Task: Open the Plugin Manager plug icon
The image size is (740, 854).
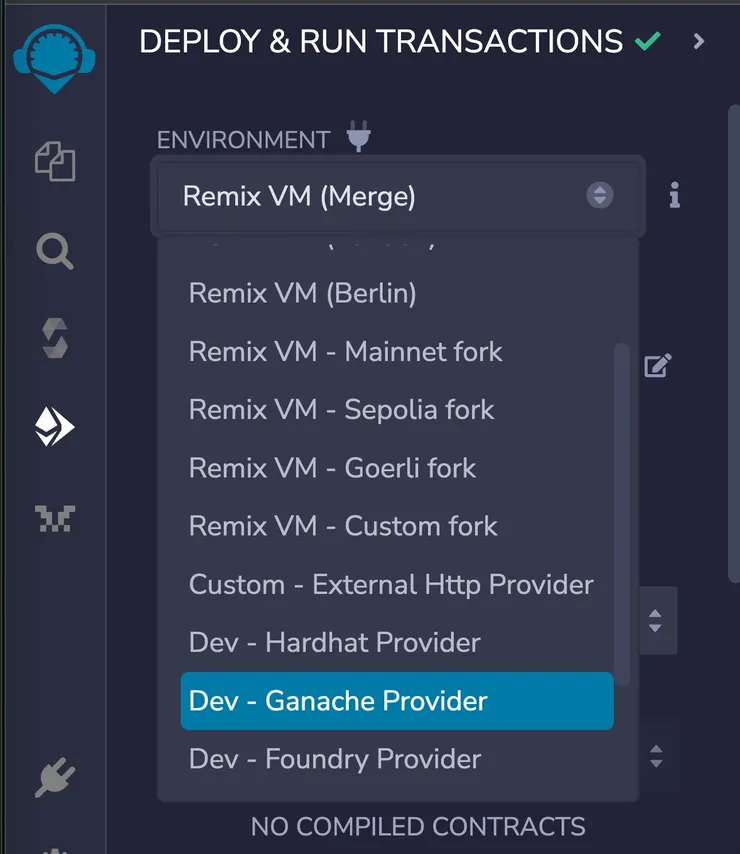Action: (x=55, y=777)
